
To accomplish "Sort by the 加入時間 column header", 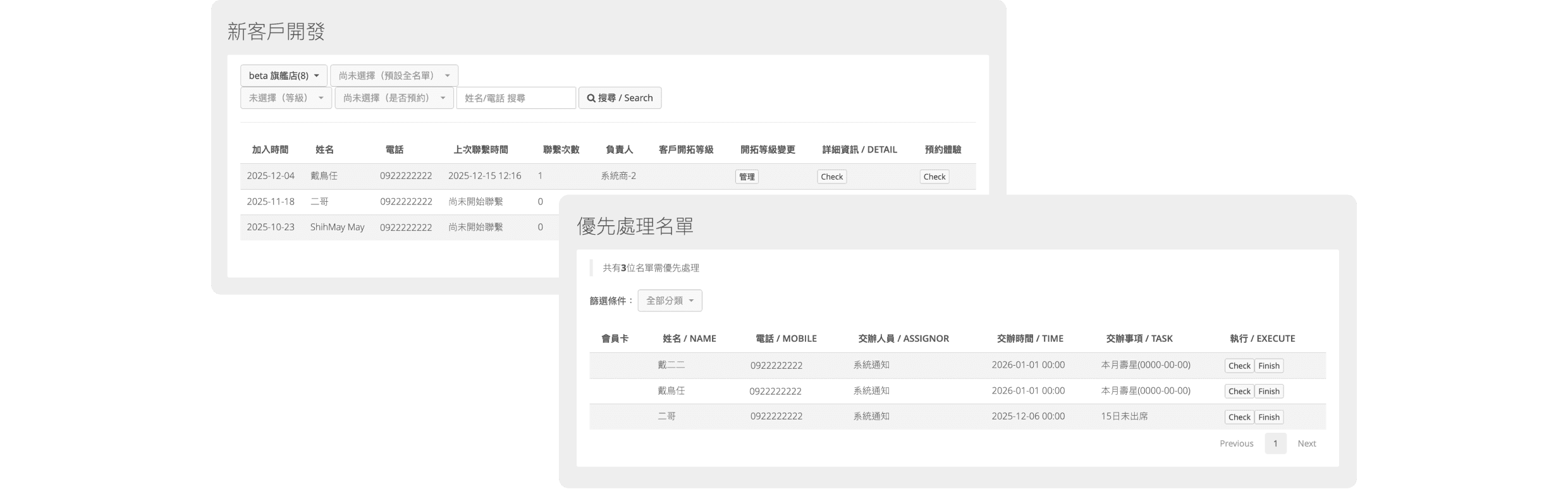I will click(270, 150).
